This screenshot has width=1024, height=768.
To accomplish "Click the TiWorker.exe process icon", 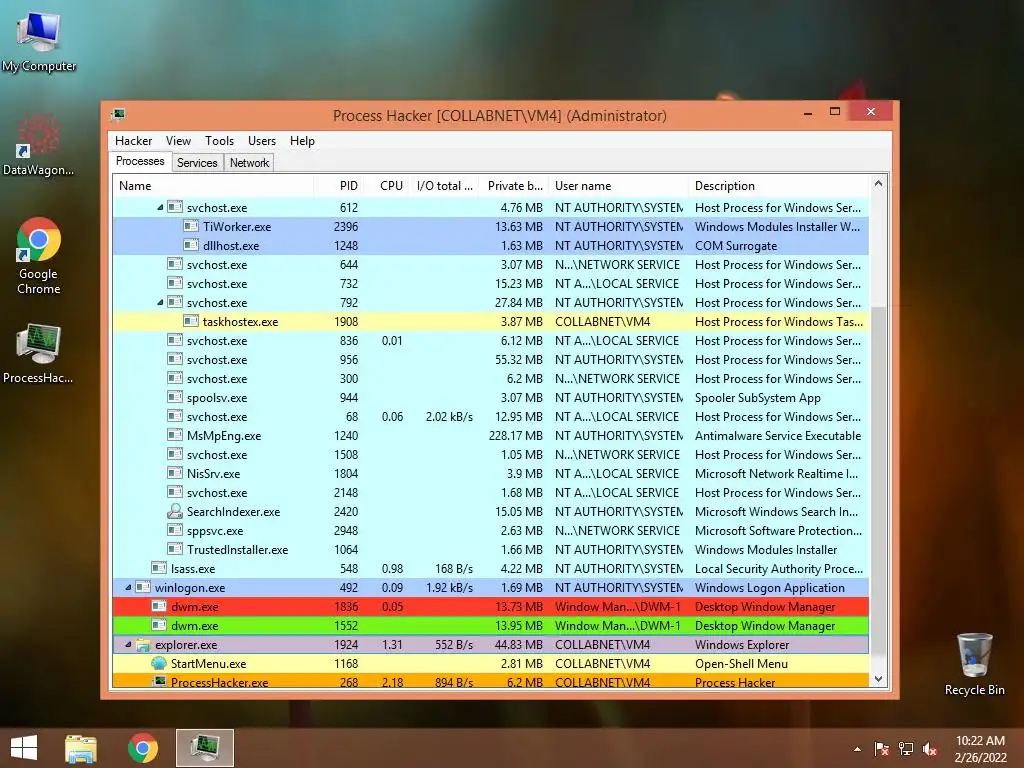I will [x=191, y=227].
